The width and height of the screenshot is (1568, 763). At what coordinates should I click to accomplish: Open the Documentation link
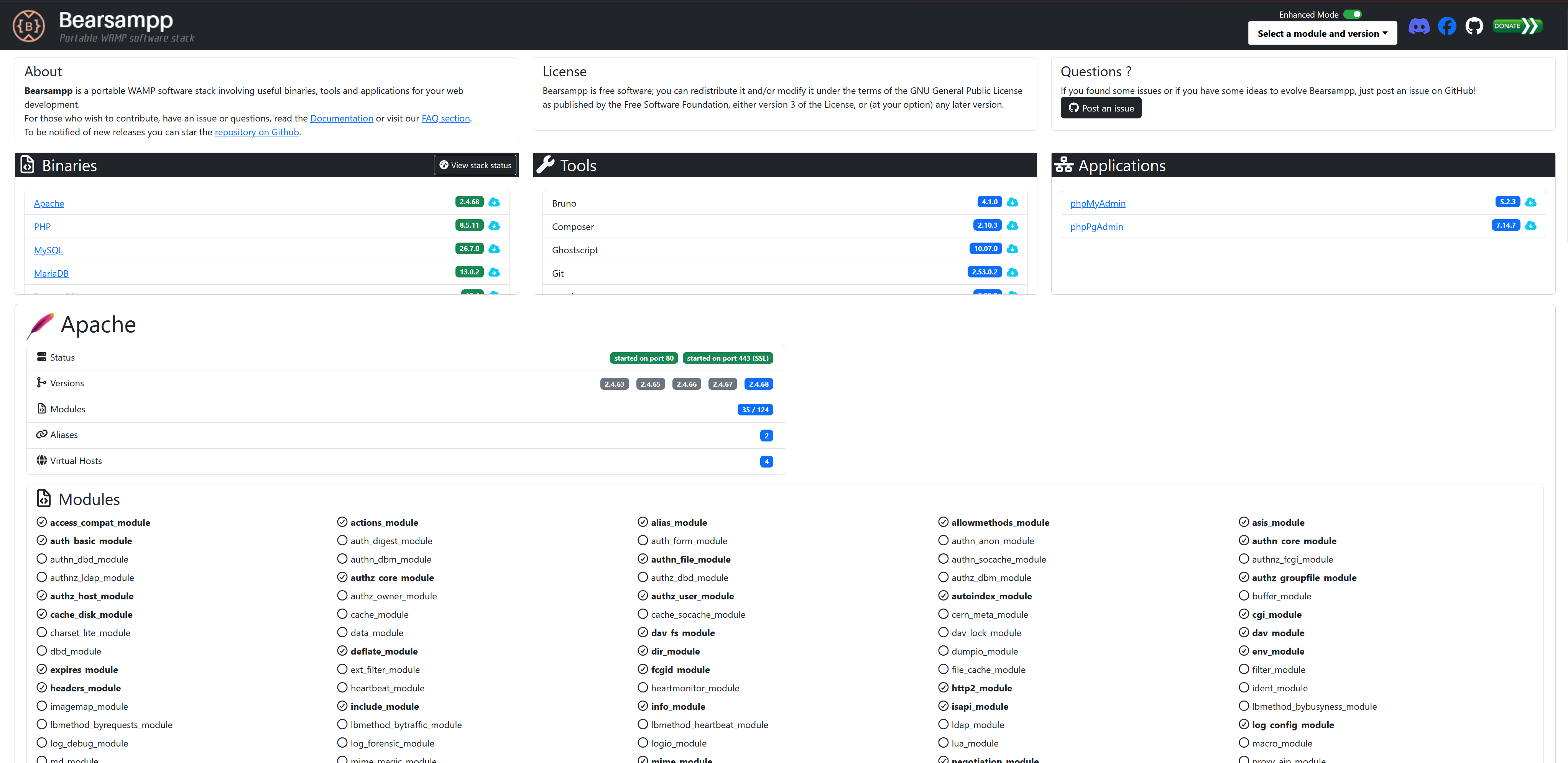(x=342, y=118)
